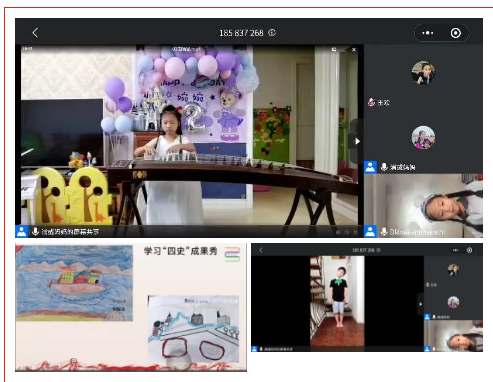This screenshot has width=493, height=382.
Task: Select second avatar in lower-right screenshot sidebar
Action: click(x=453, y=302)
